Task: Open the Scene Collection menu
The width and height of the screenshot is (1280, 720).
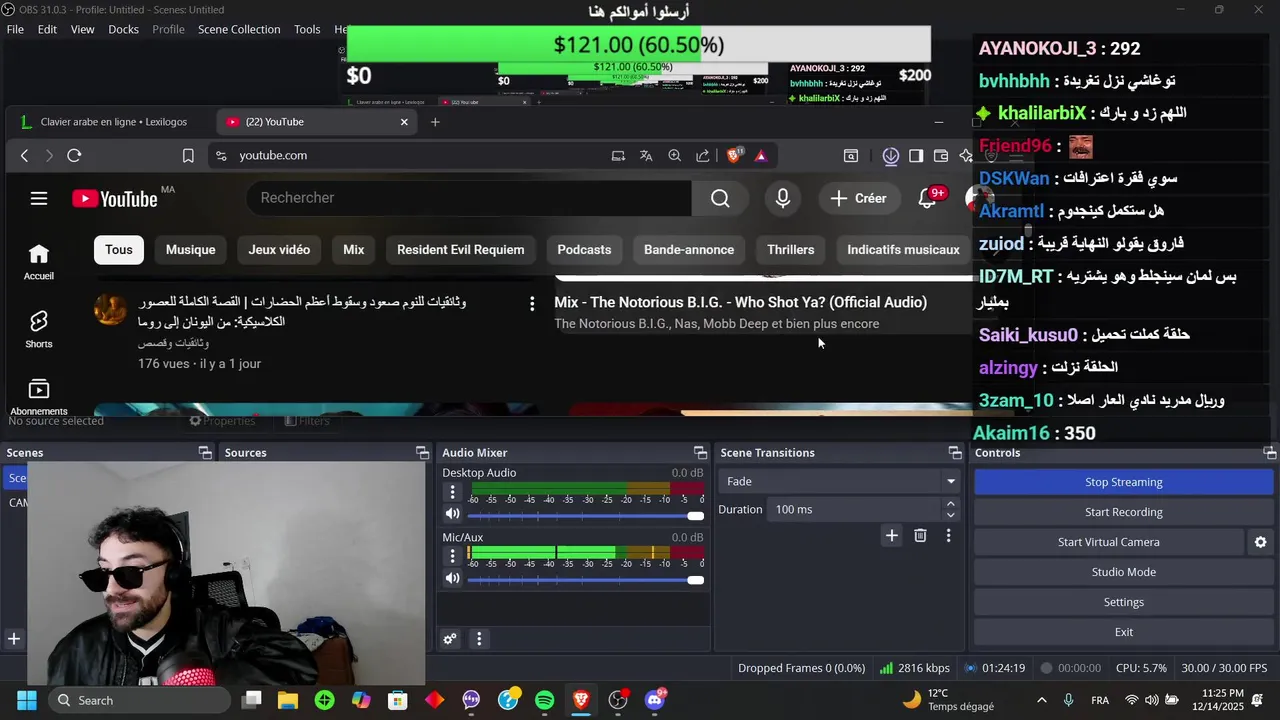Action: [239, 29]
